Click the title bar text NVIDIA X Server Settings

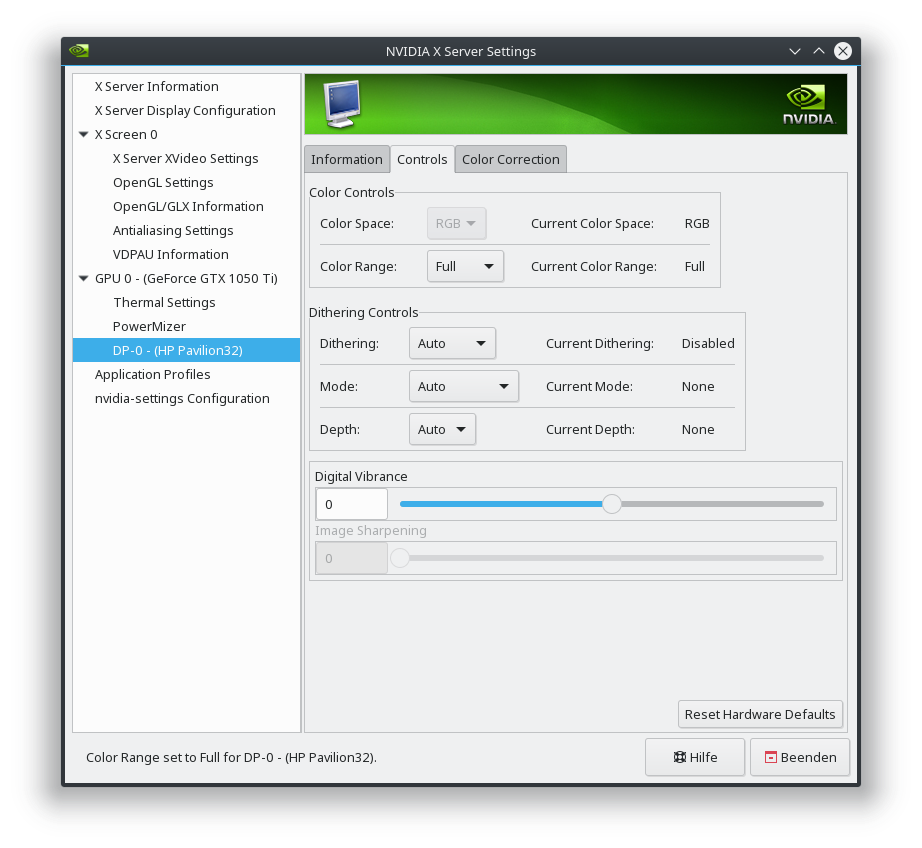coord(461,51)
